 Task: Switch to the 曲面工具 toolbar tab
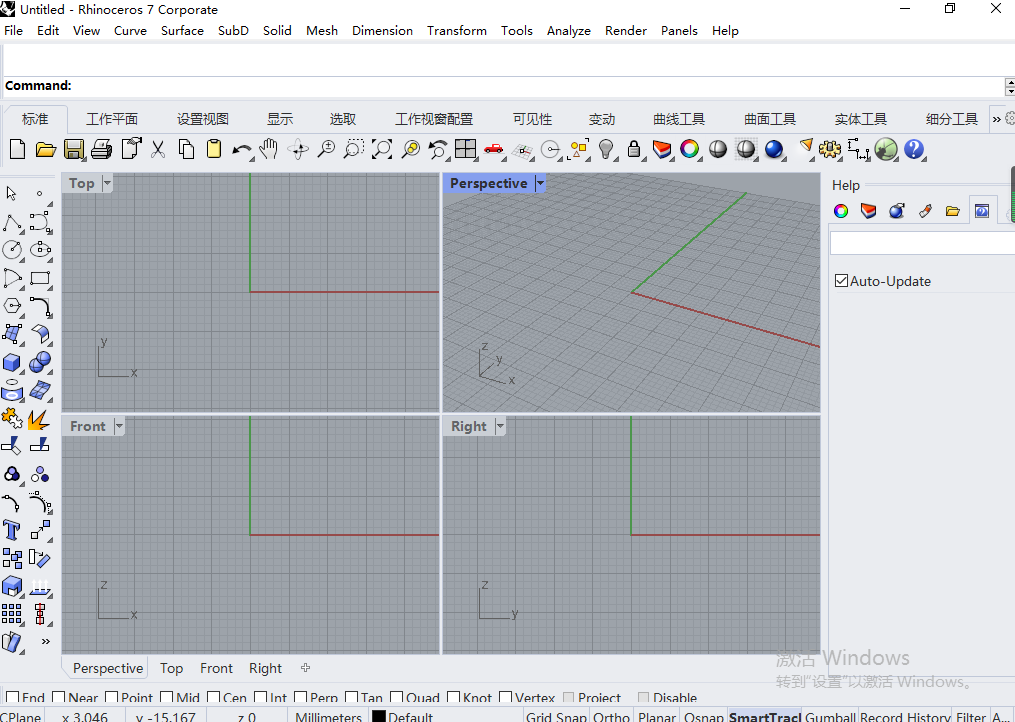coord(769,118)
